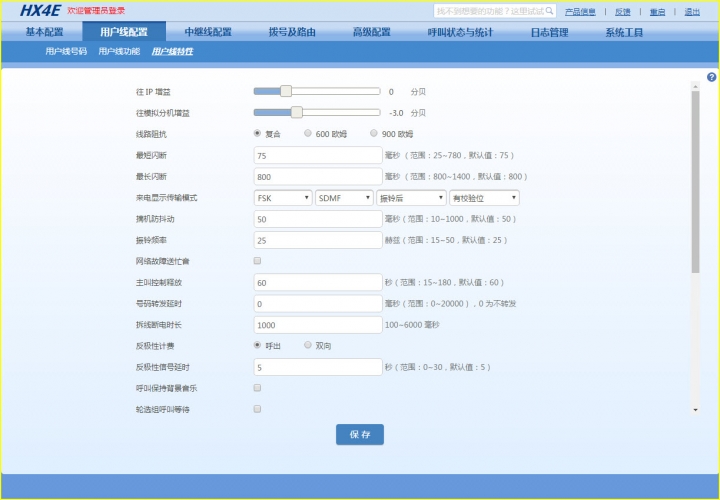This screenshot has height=500, width=720.
Task: Click the 往模拟分机增益 slider handle
Action: [x=297, y=112]
